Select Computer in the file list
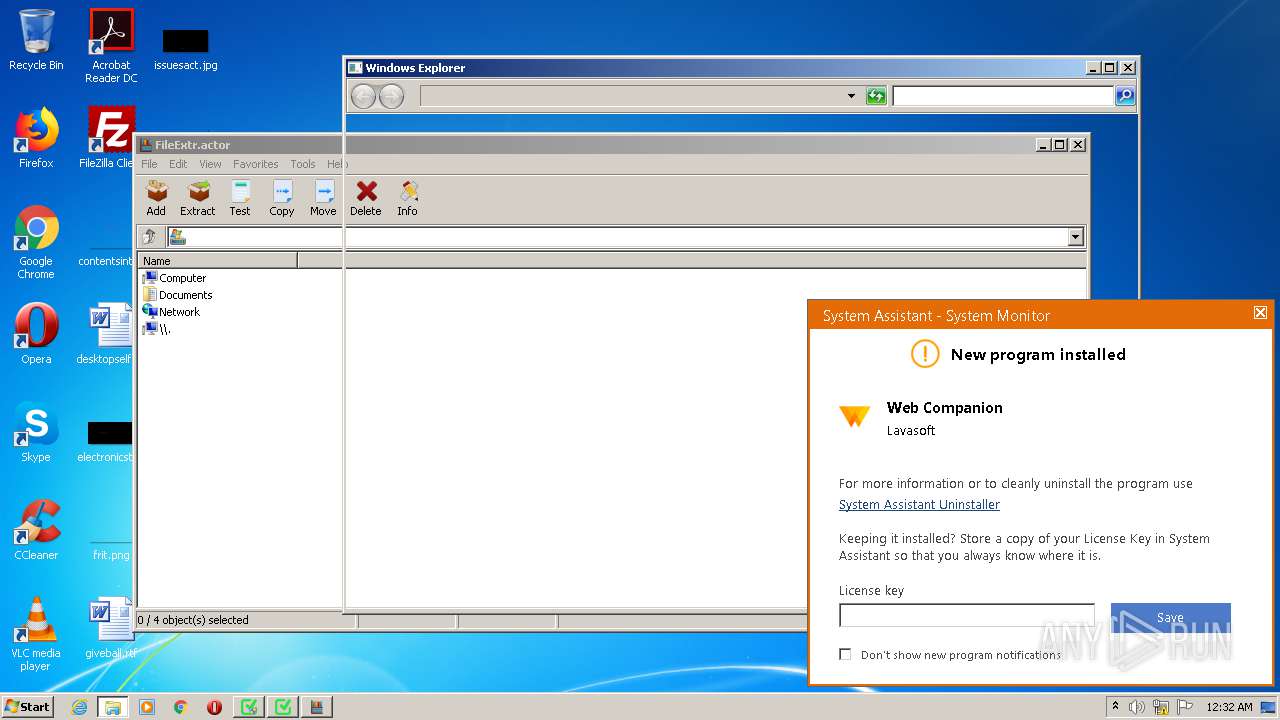 (174, 278)
